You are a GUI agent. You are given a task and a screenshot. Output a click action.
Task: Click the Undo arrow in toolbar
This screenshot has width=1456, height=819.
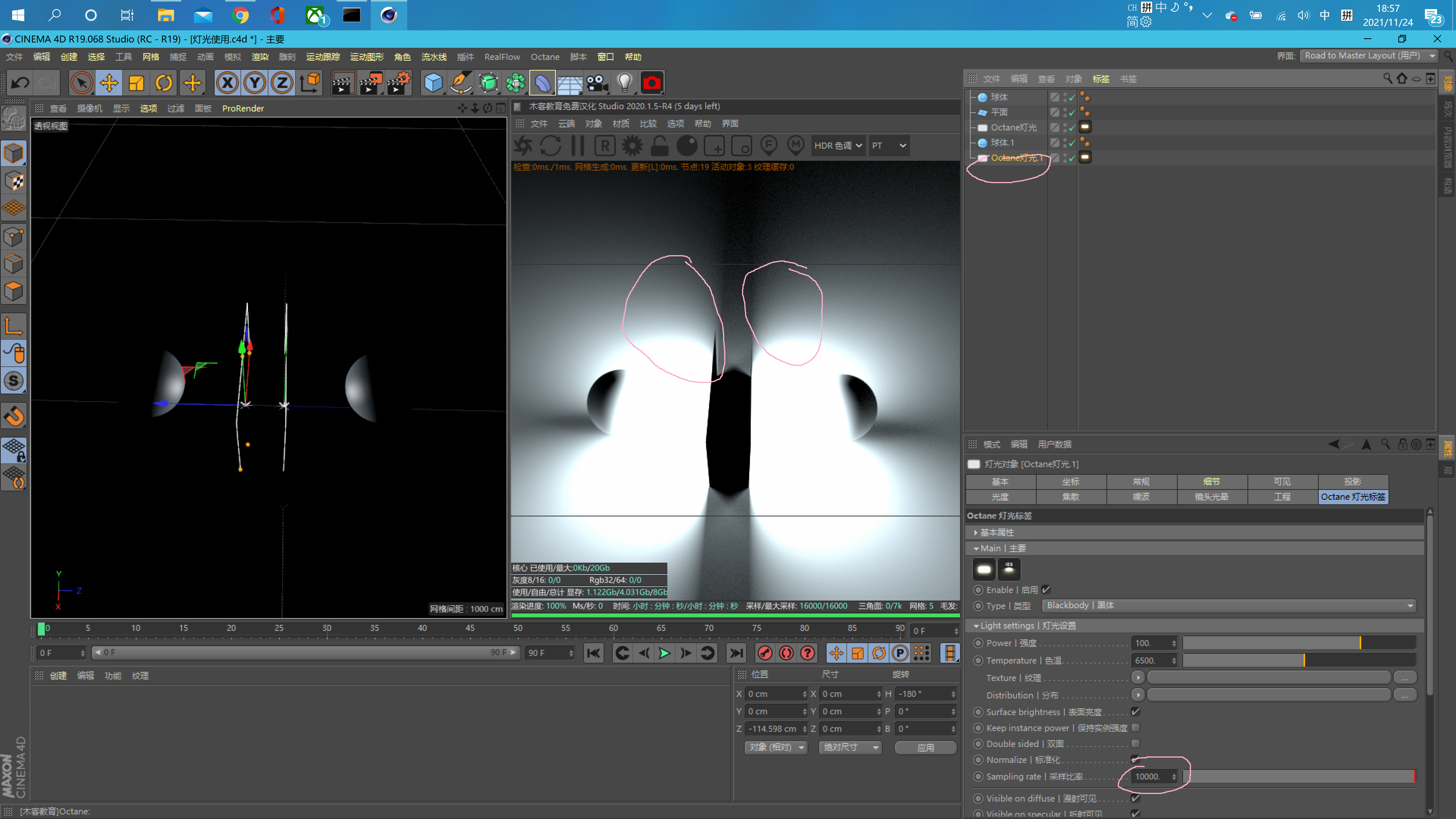(20, 83)
